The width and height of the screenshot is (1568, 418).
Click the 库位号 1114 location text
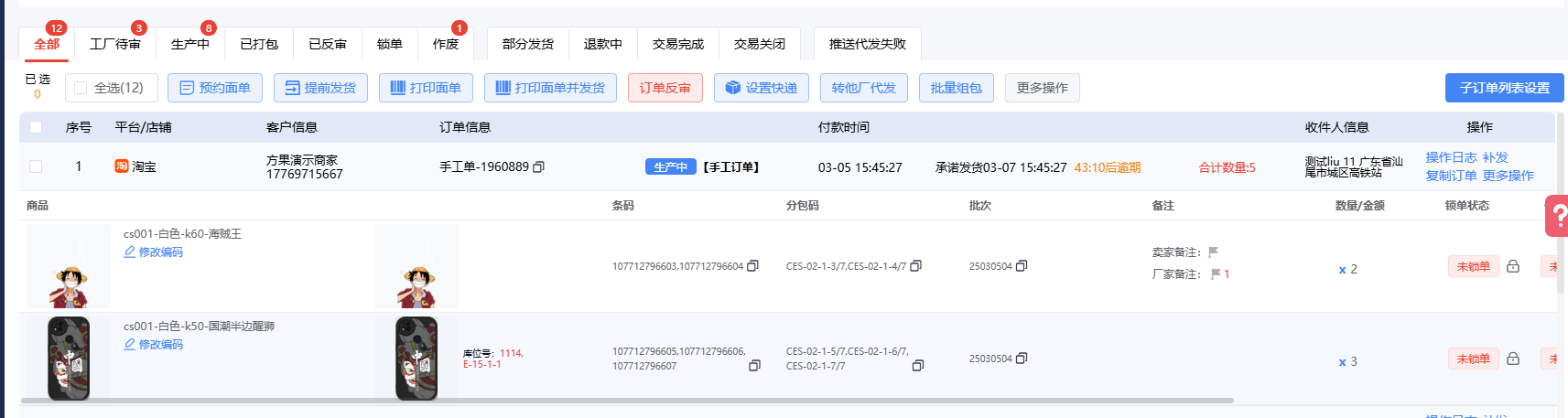492,359
